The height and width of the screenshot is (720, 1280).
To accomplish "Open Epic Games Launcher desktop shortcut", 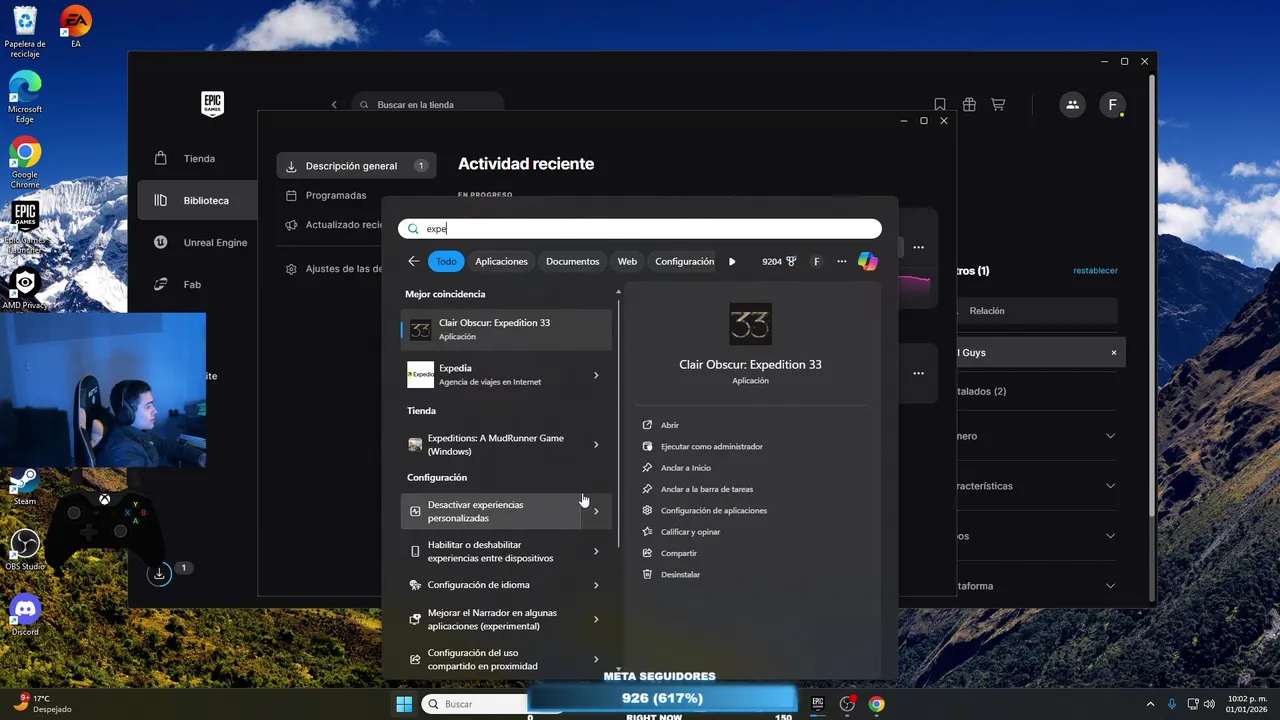I will 25,227.
